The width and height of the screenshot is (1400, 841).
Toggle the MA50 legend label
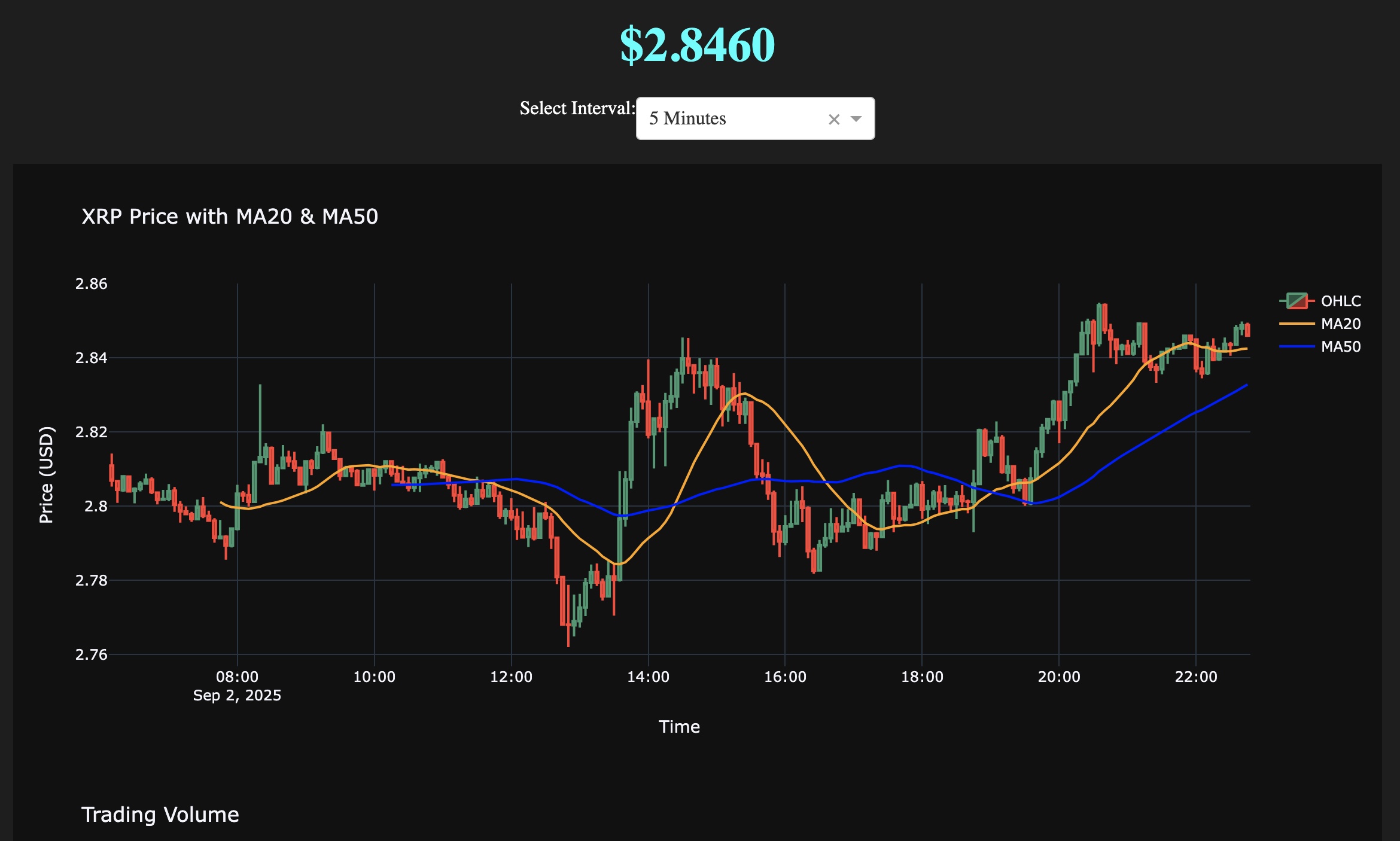click(1340, 346)
